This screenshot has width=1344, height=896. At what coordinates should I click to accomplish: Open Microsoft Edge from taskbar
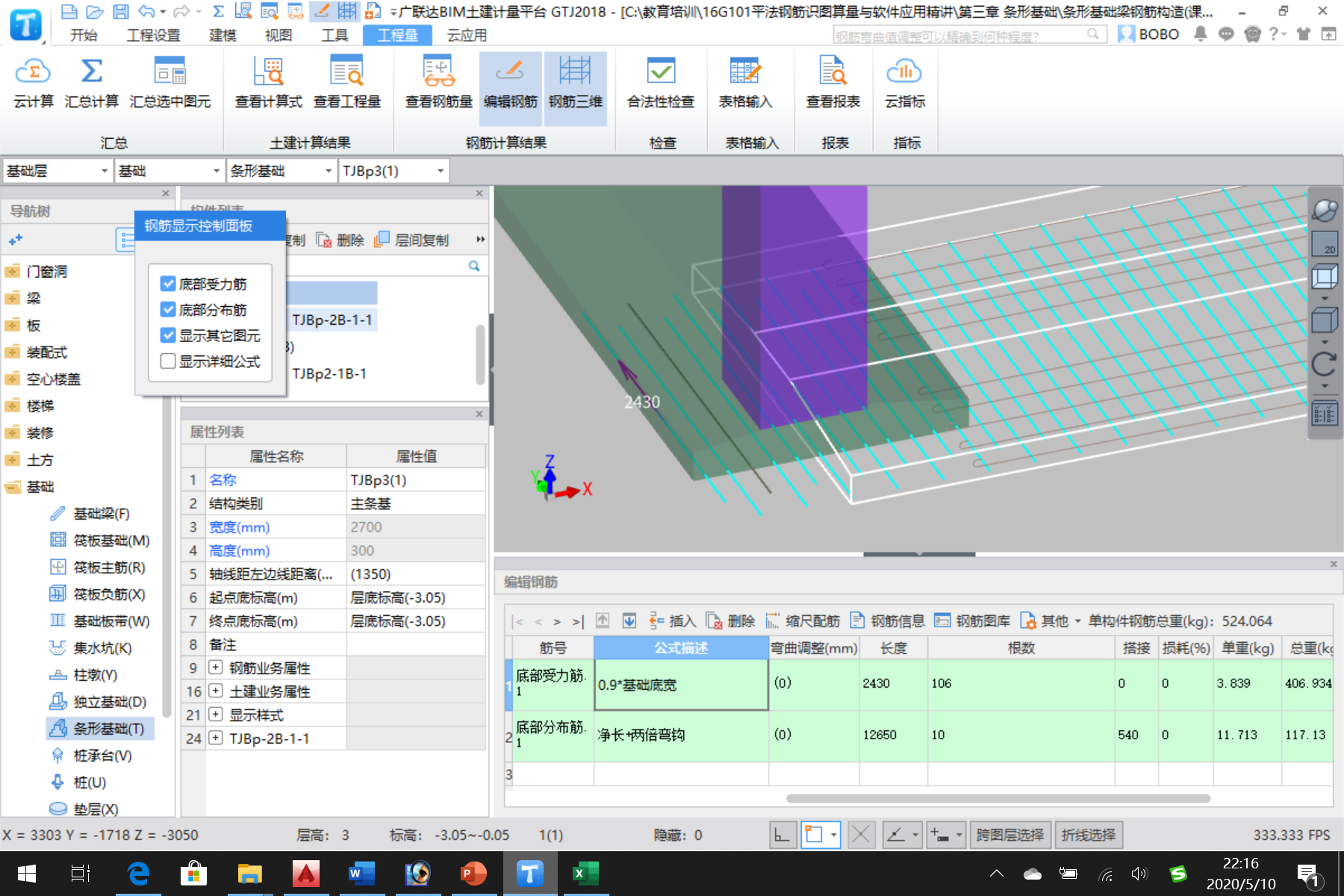pyautogui.click(x=138, y=873)
